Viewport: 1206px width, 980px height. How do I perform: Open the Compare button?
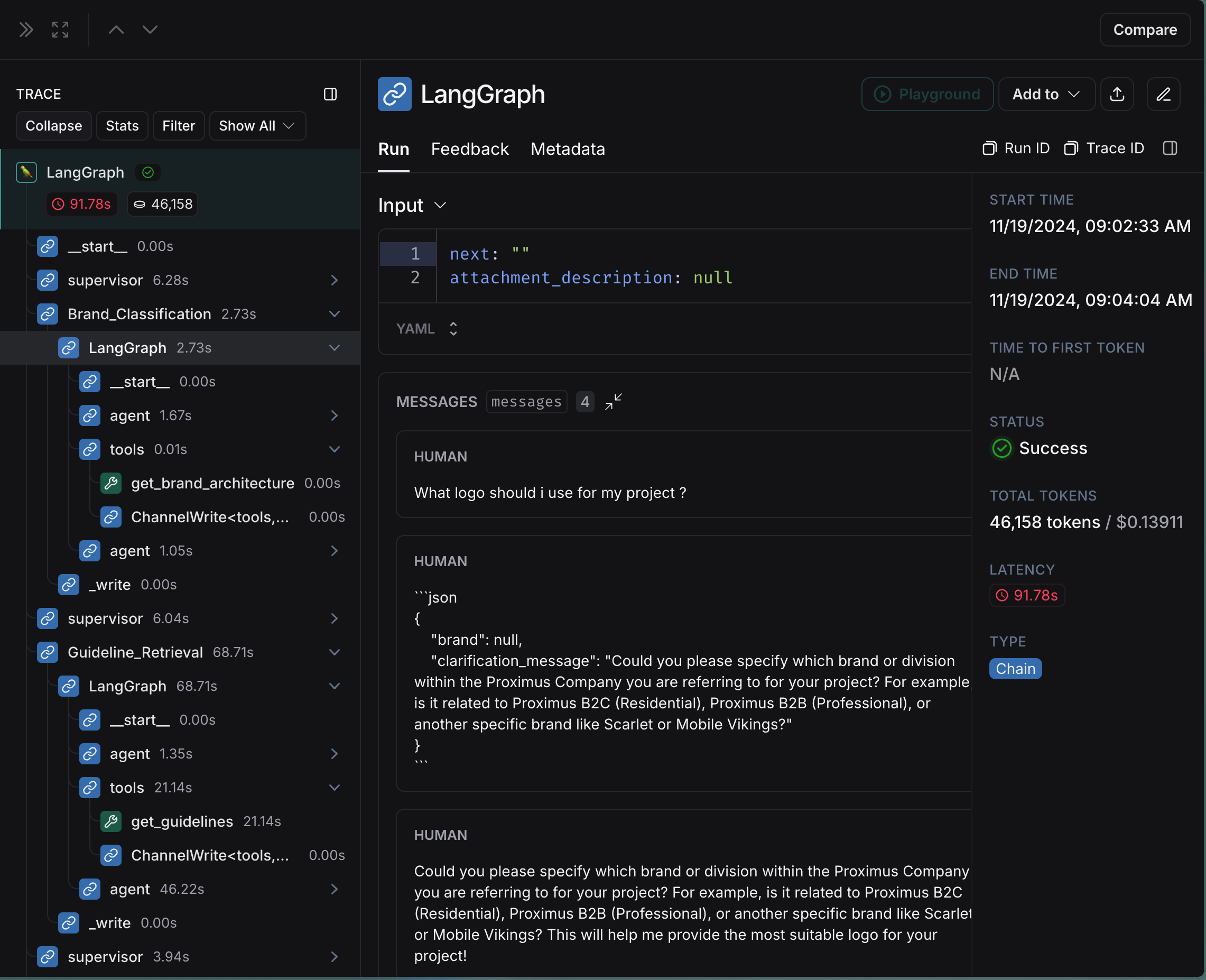point(1145,30)
